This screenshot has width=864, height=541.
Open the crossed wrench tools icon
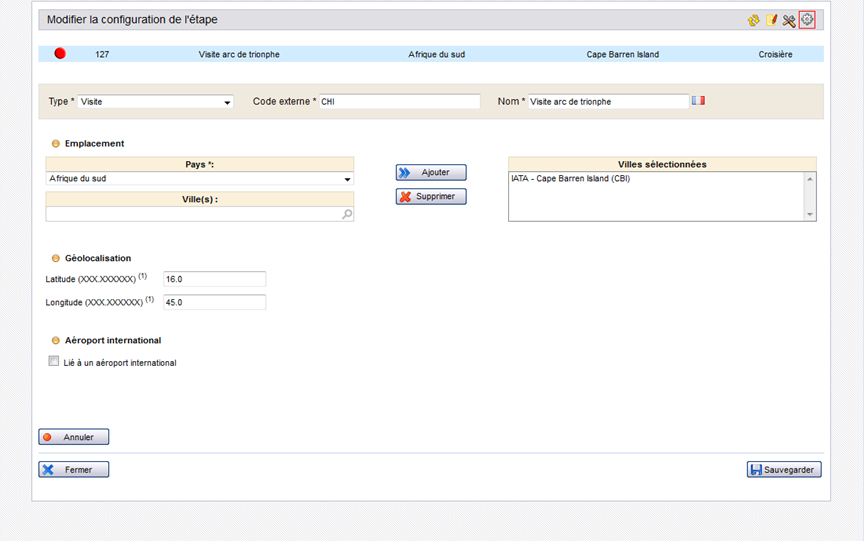pyautogui.click(x=789, y=20)
